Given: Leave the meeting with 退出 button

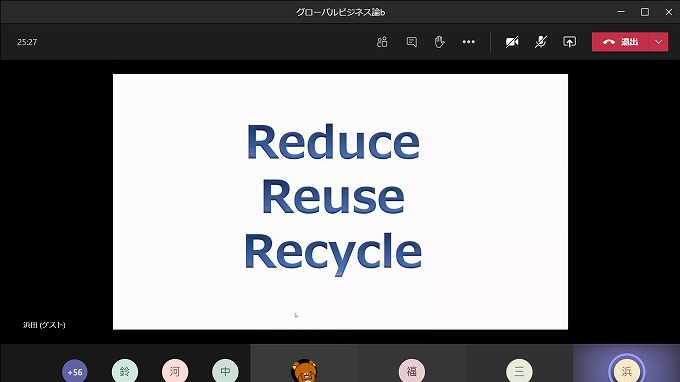Looking at the screenshot, I should [620, 42].
